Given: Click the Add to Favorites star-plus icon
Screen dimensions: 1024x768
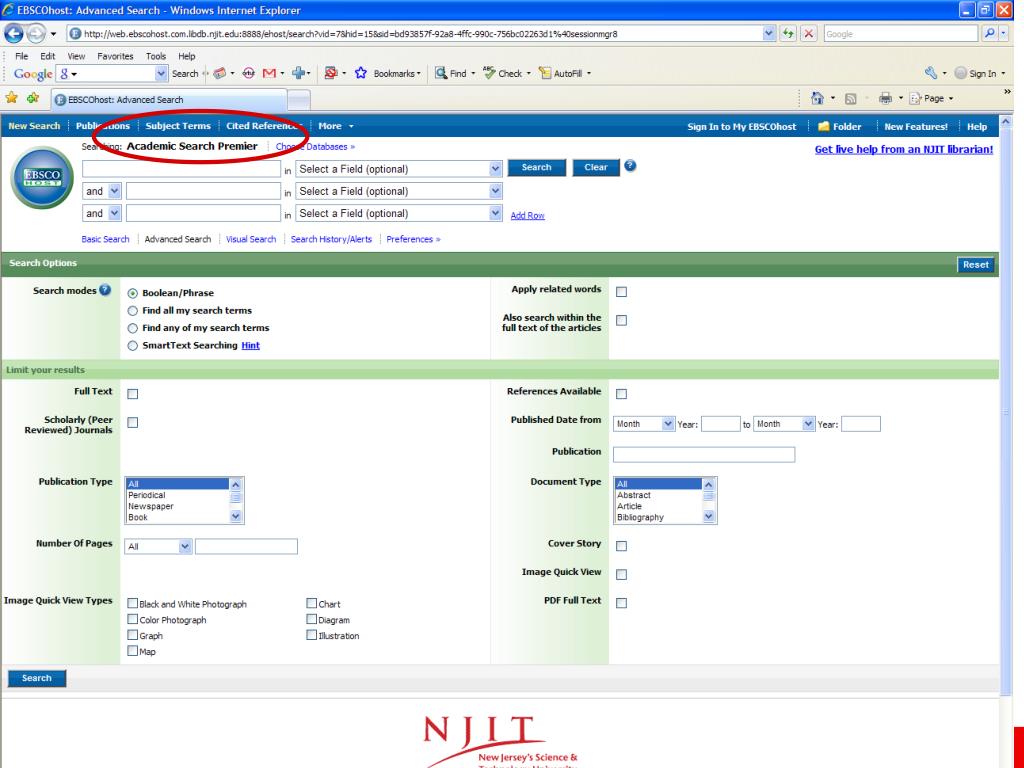Looking at the screenshot, I should 33,99.
